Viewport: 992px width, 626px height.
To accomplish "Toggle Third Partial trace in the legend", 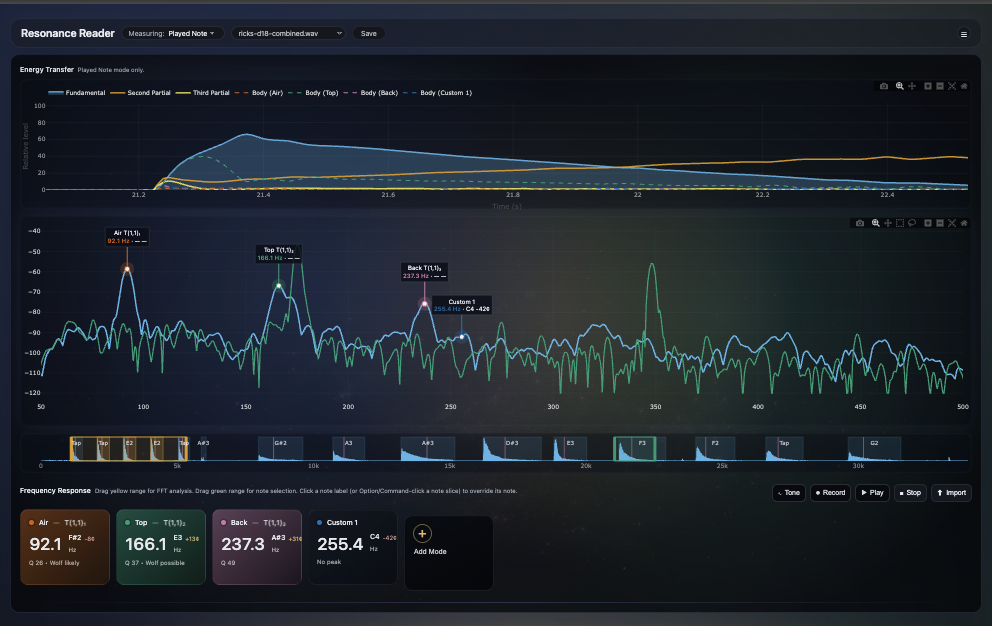I will [203, 93].
